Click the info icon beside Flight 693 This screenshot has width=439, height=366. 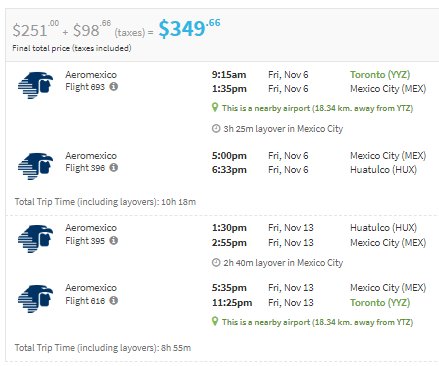tap(114, 87)
